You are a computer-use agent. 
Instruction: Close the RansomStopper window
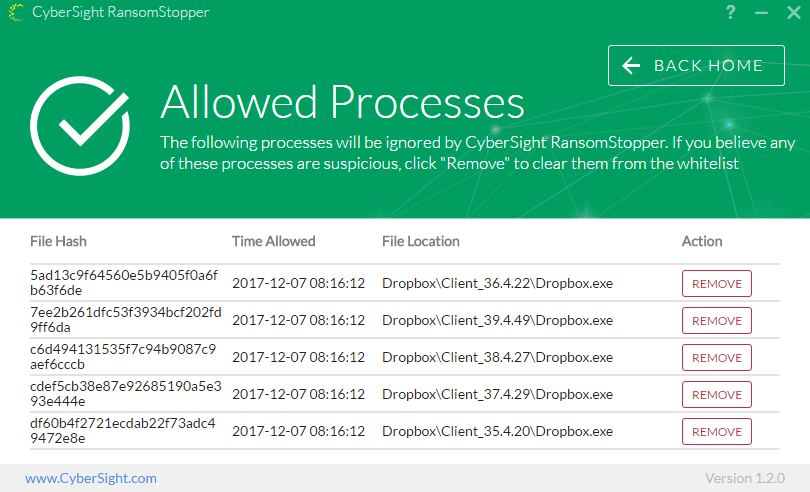(x=791, y=12)
